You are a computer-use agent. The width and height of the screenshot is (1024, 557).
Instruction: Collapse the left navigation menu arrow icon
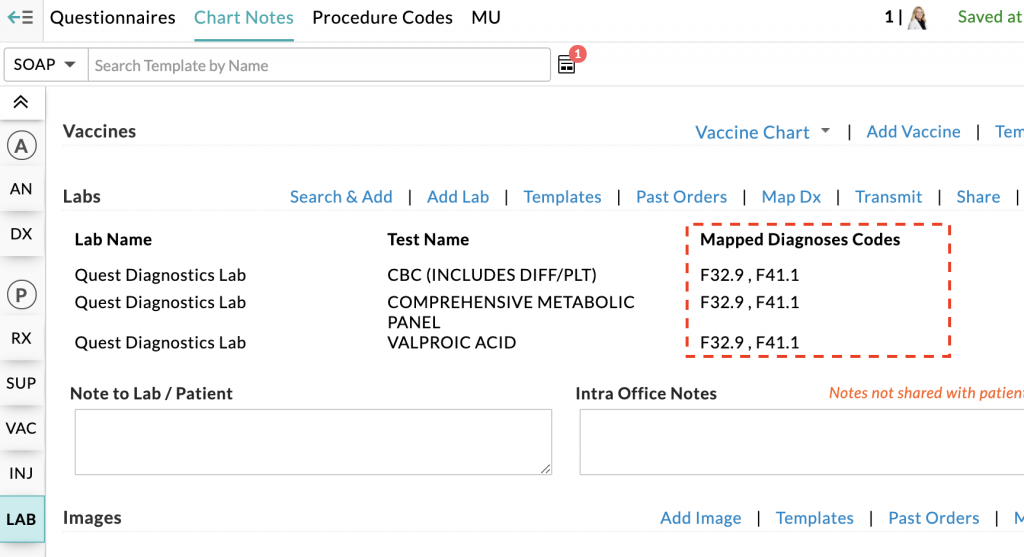point(20,18)
